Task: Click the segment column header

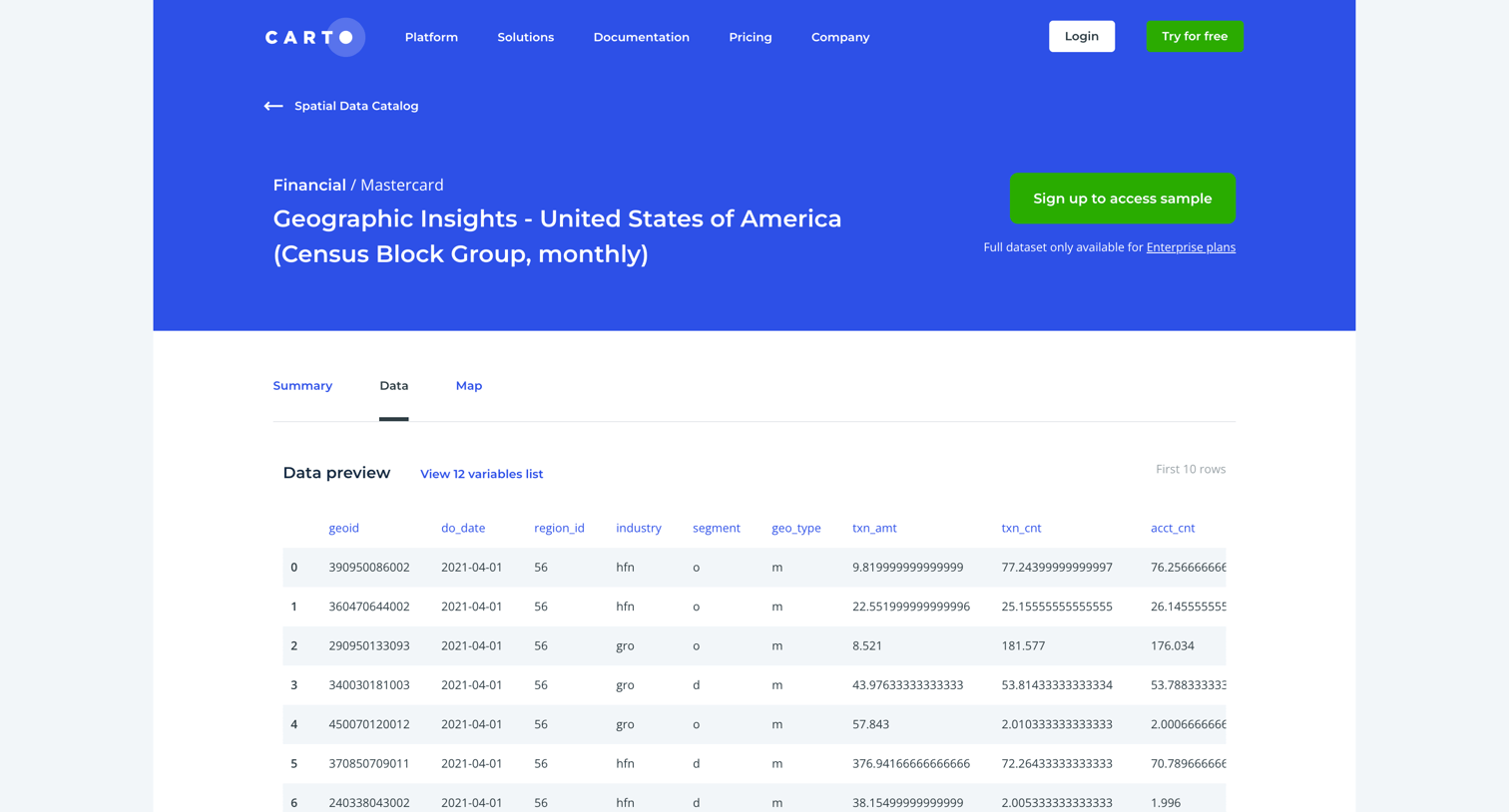Action: click(x=717, y=528)
